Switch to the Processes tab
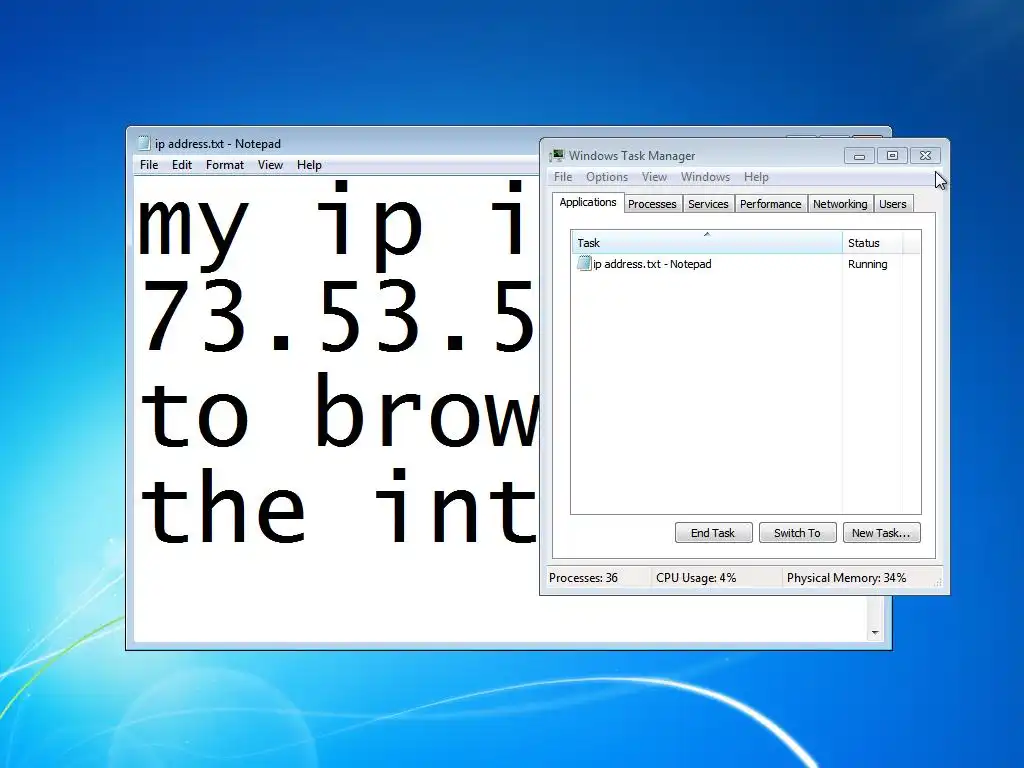Image resolution: width=1024 pixels, height=768 pixels. click(x=652, y=204)
